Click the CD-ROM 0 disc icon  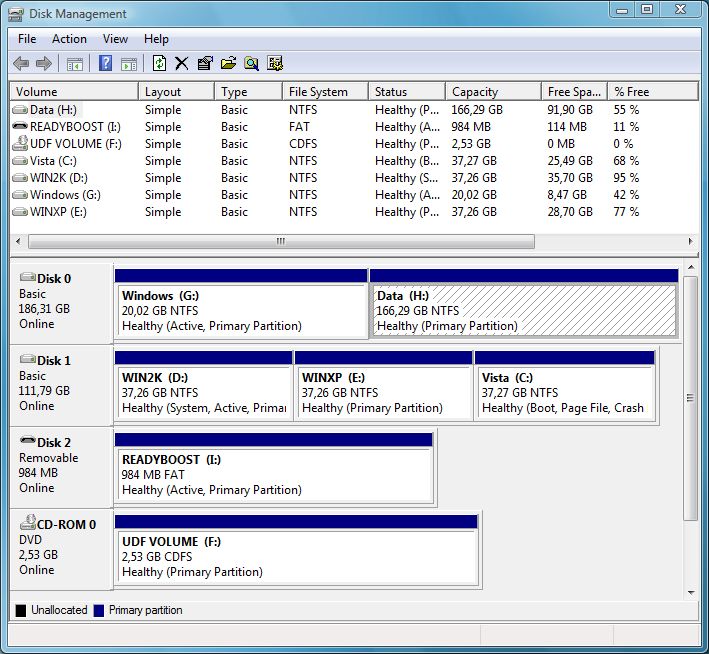pyautogui.click(x=28, y=522)
